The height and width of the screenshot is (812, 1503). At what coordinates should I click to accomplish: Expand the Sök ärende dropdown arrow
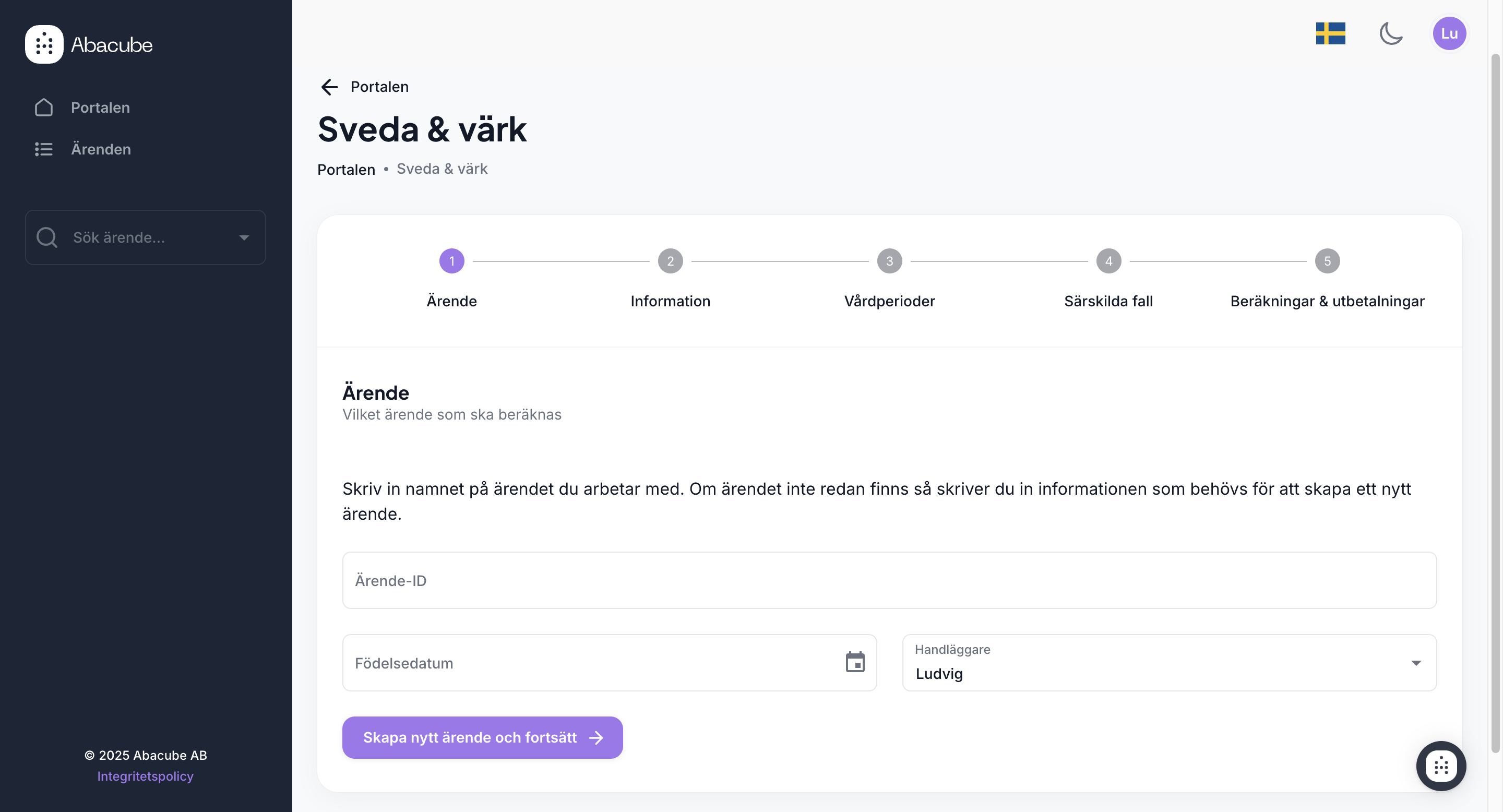[244, 237]
